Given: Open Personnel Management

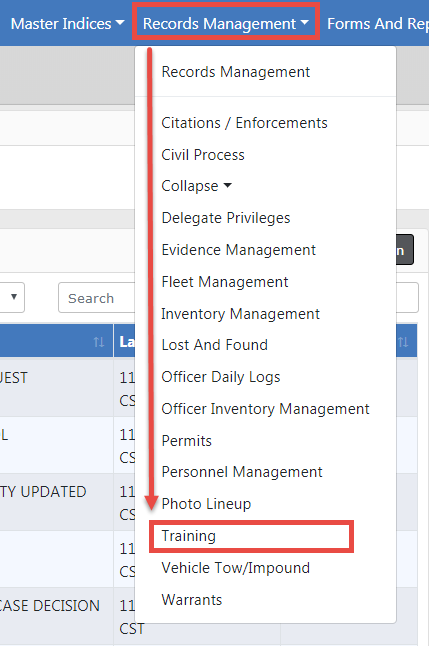Looking at the screenshot, I should pos(242,472).
